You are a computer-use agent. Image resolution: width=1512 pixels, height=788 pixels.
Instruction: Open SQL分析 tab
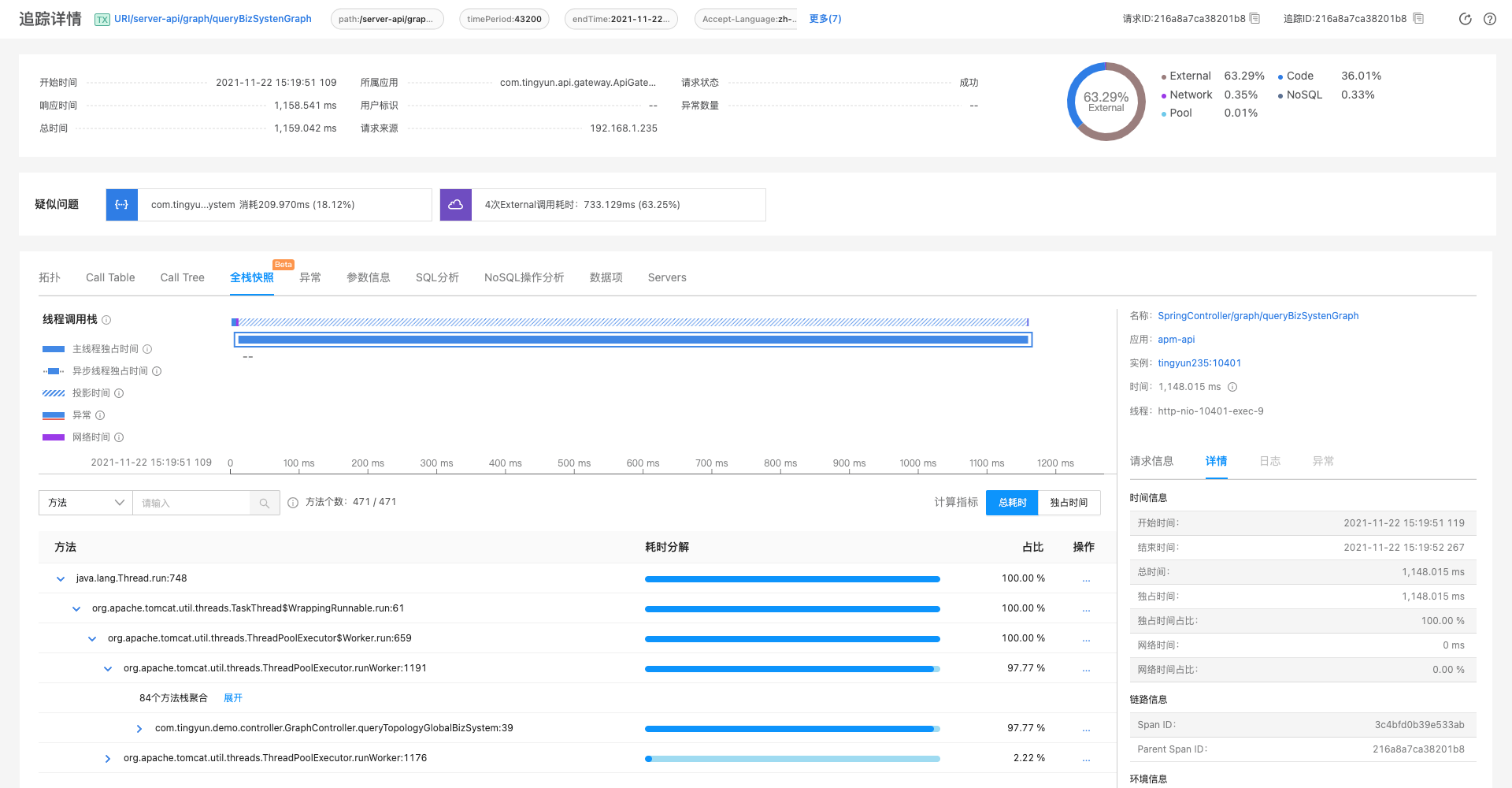[437, 277]
